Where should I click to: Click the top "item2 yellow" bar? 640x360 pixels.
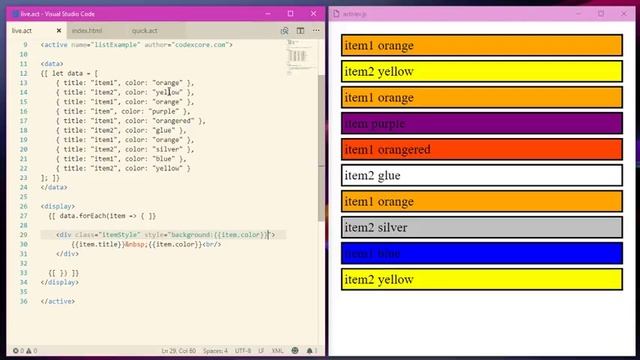click(482, 71)
